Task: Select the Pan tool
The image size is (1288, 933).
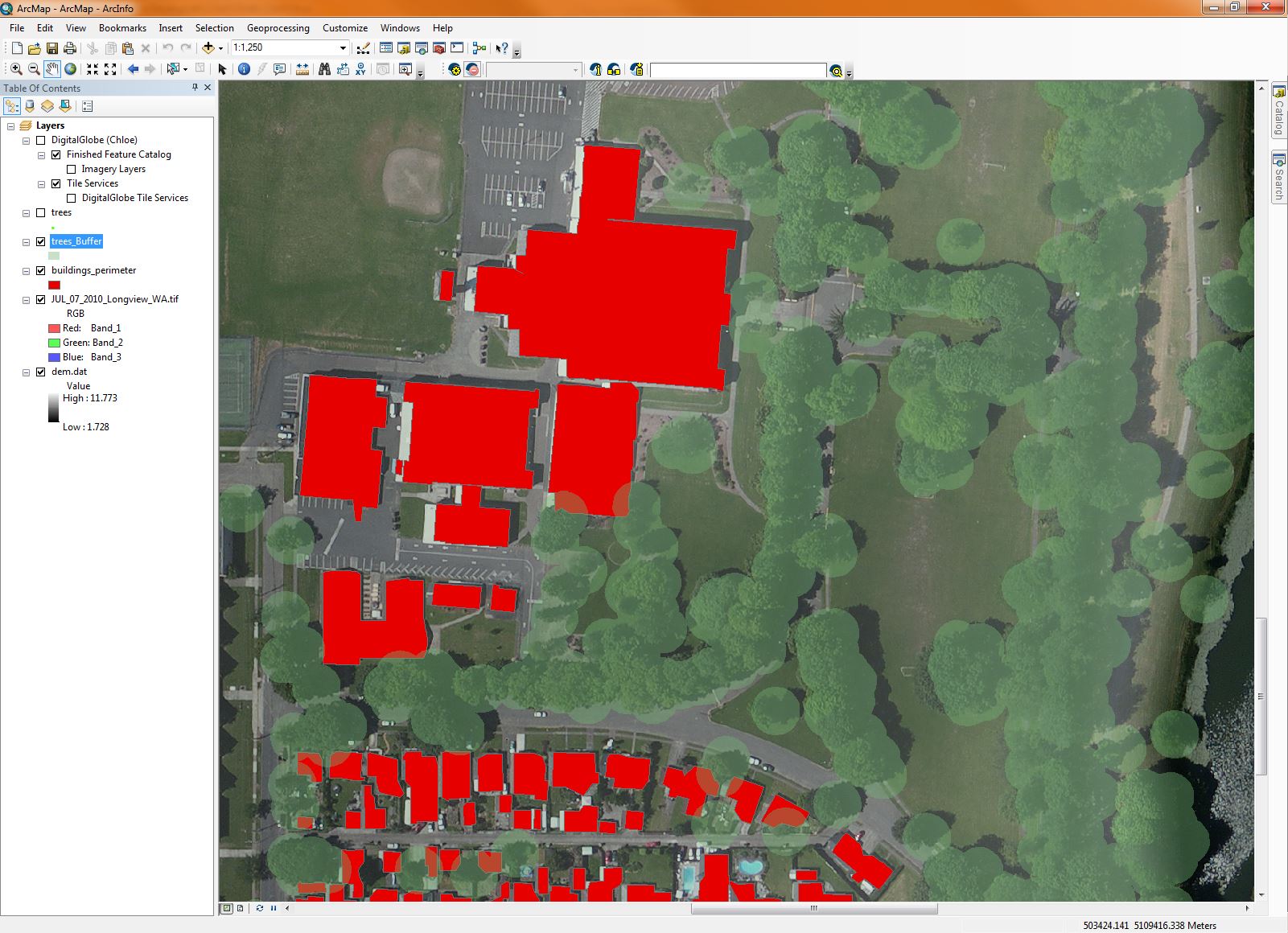Action: coord(51,69)
